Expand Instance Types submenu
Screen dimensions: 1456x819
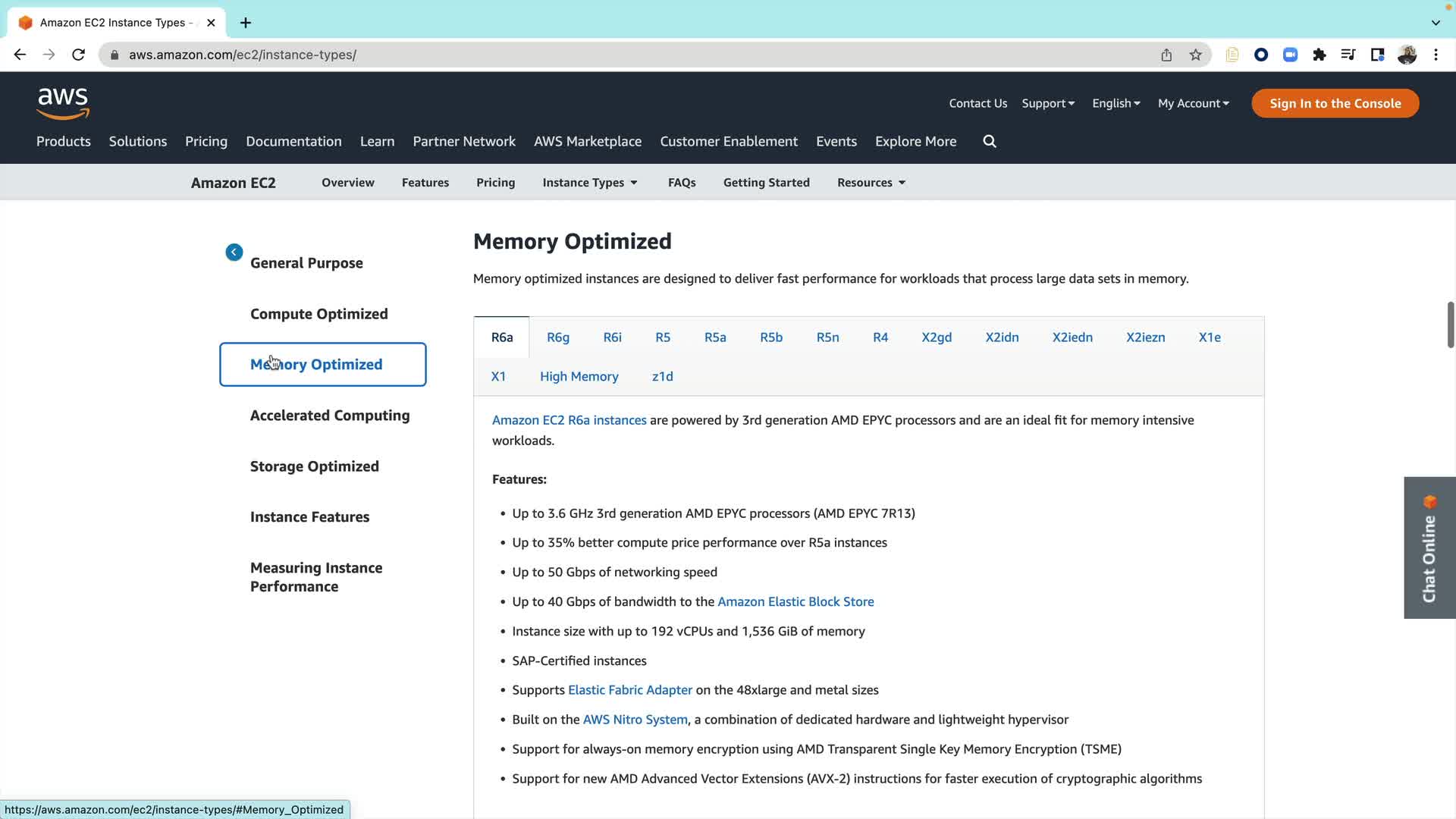click(x=590, y=183)
